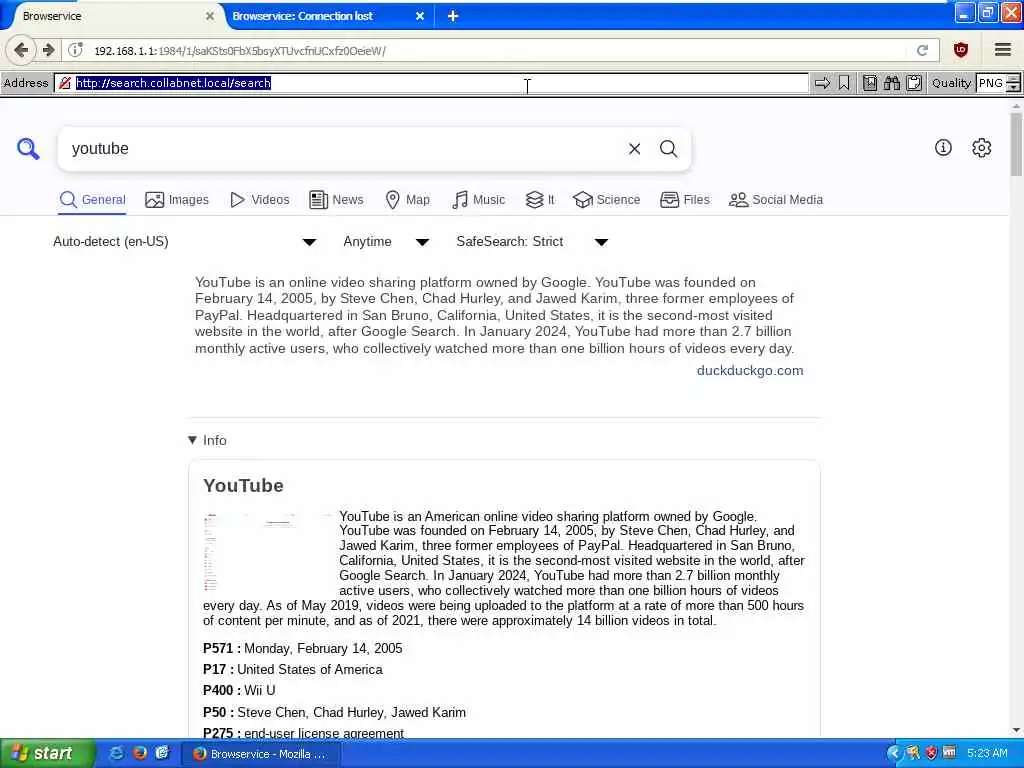Collapse the Info section triangle
This screenshot has width=1024, height=768.
tap(192, 440)
